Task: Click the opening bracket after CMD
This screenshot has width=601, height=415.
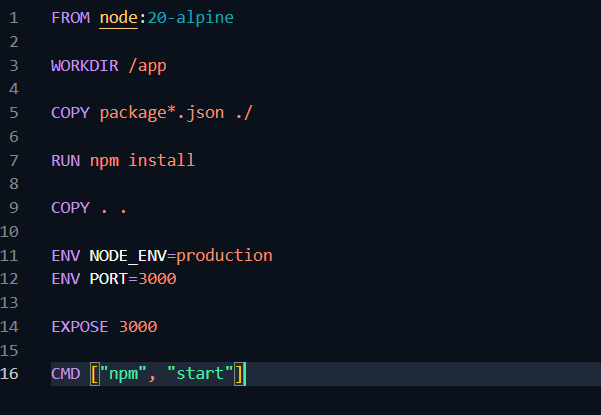Action: 95,374
